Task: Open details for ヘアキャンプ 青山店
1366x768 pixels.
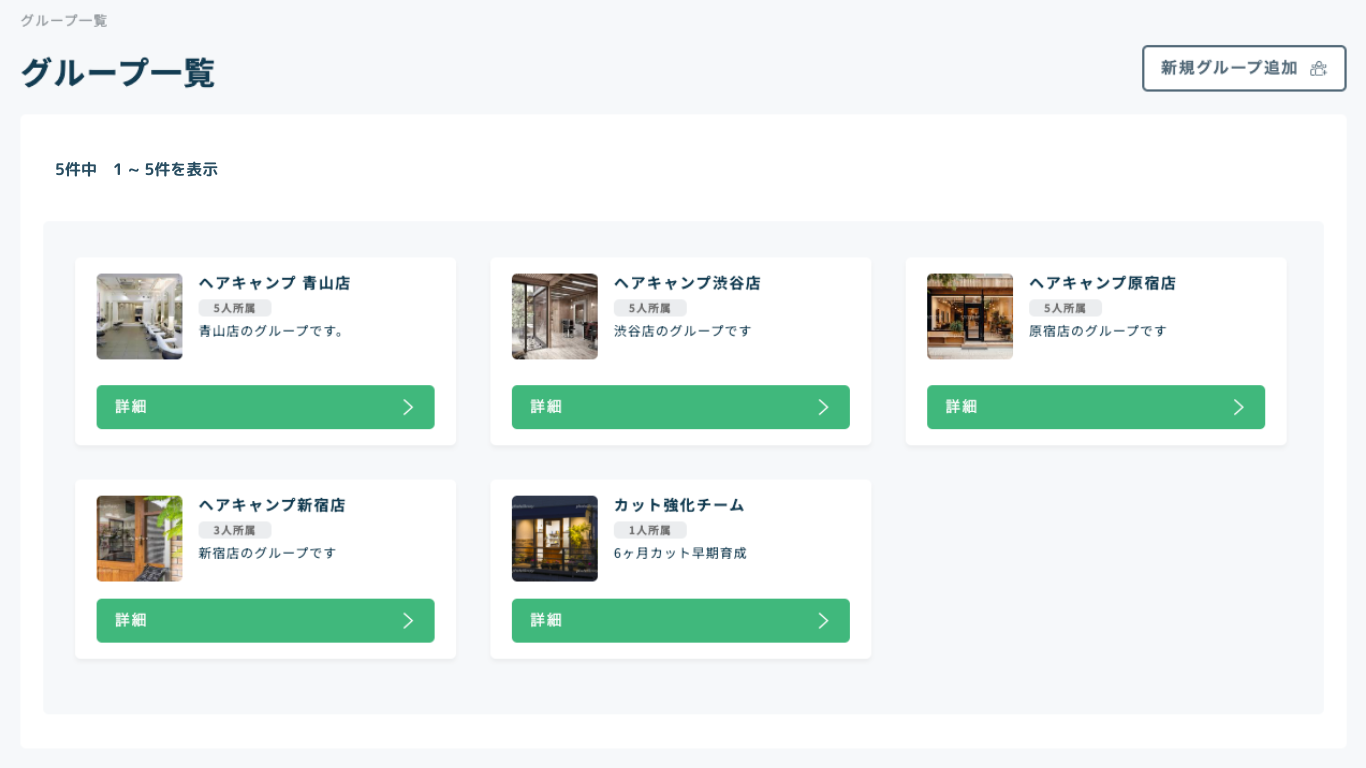Action: pyautogui.click(x=265, y=407)
